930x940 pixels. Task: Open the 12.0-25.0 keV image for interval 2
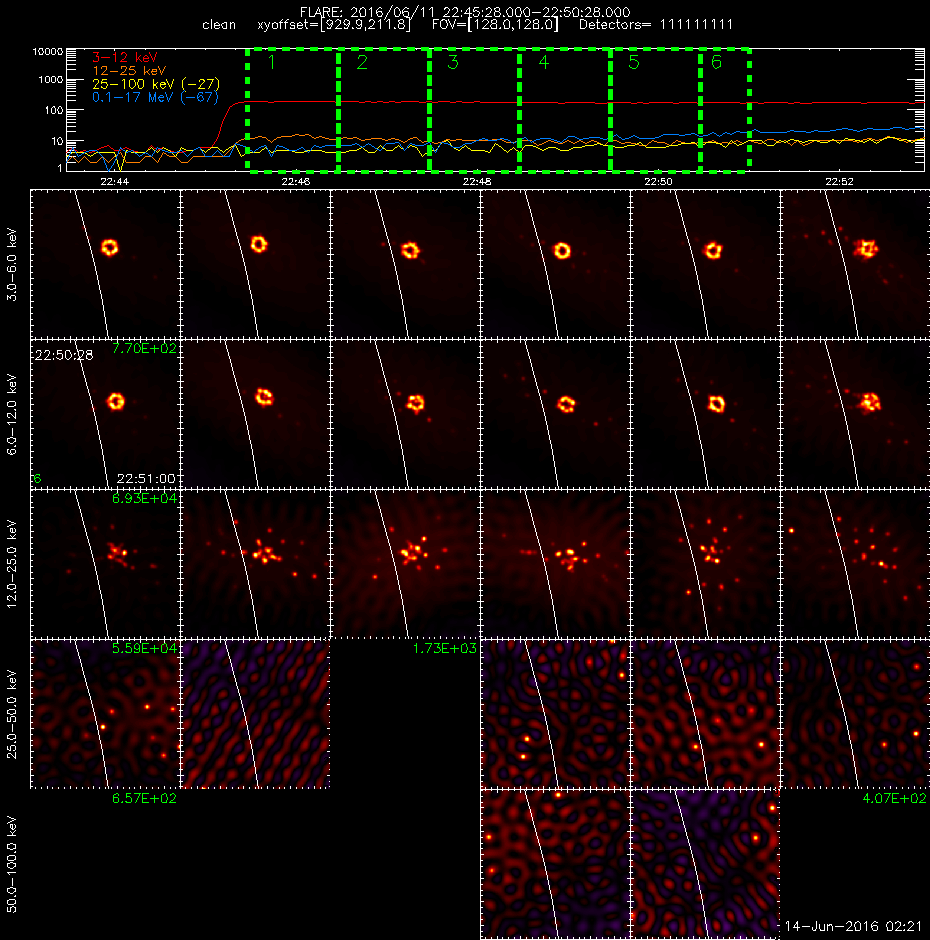(255, 564)
